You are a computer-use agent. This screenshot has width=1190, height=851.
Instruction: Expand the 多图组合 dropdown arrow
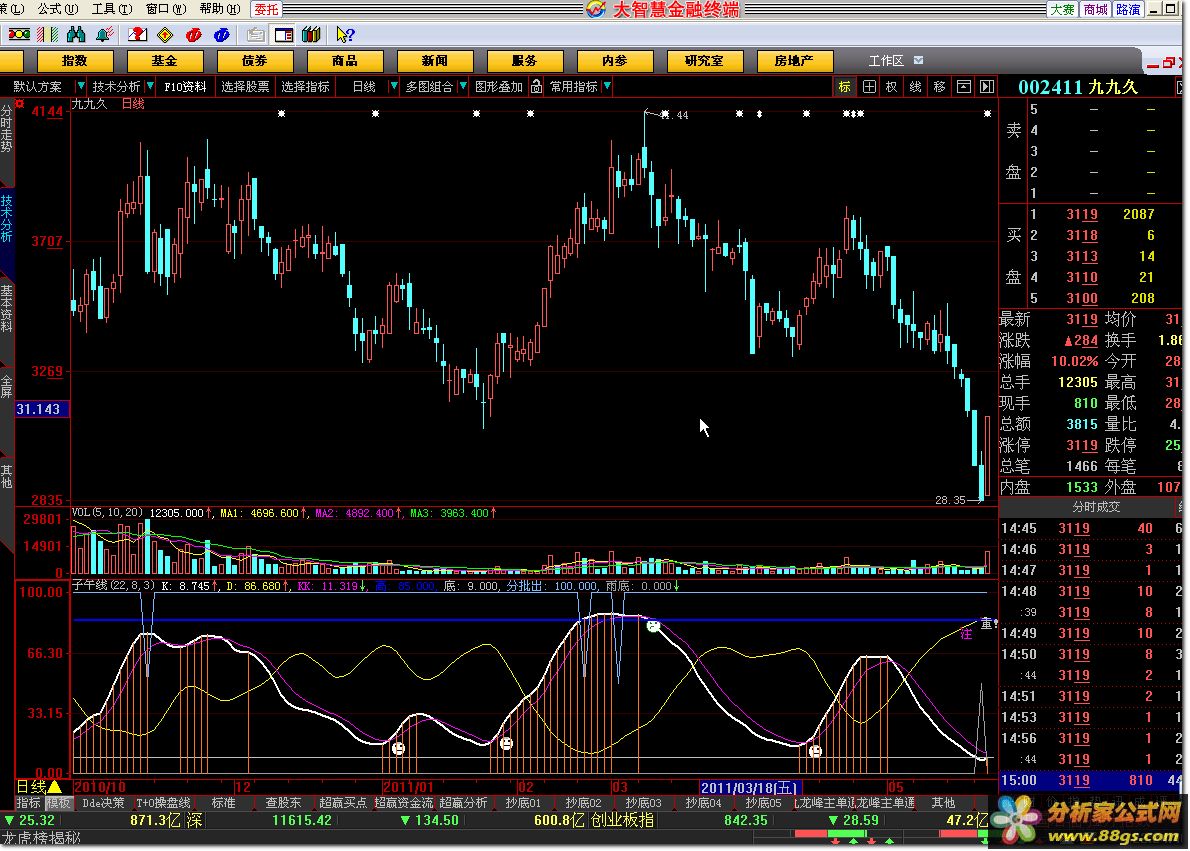(463, 87)
